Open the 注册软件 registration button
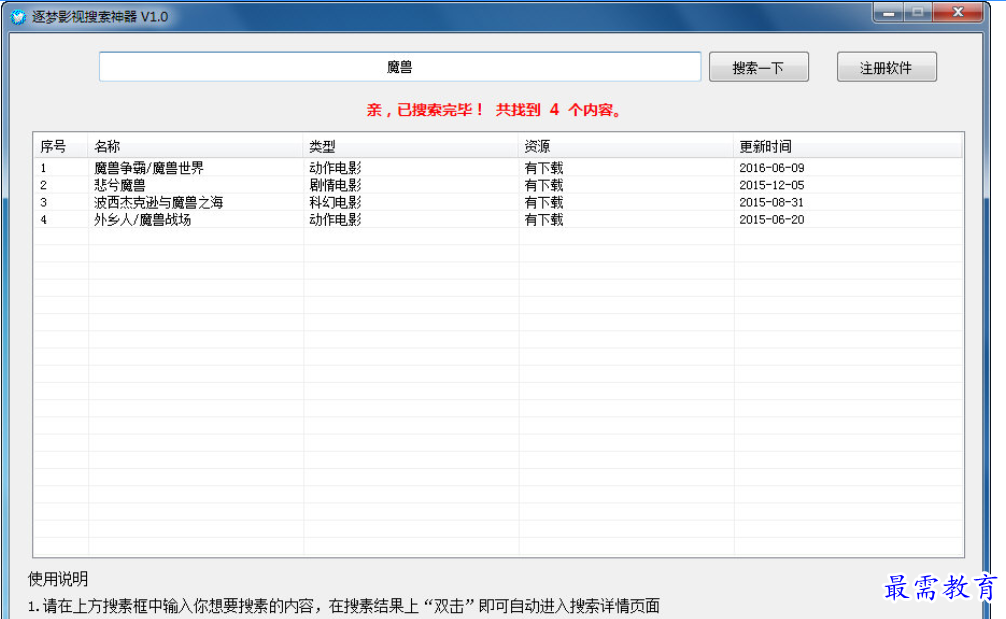 point(886,68)
